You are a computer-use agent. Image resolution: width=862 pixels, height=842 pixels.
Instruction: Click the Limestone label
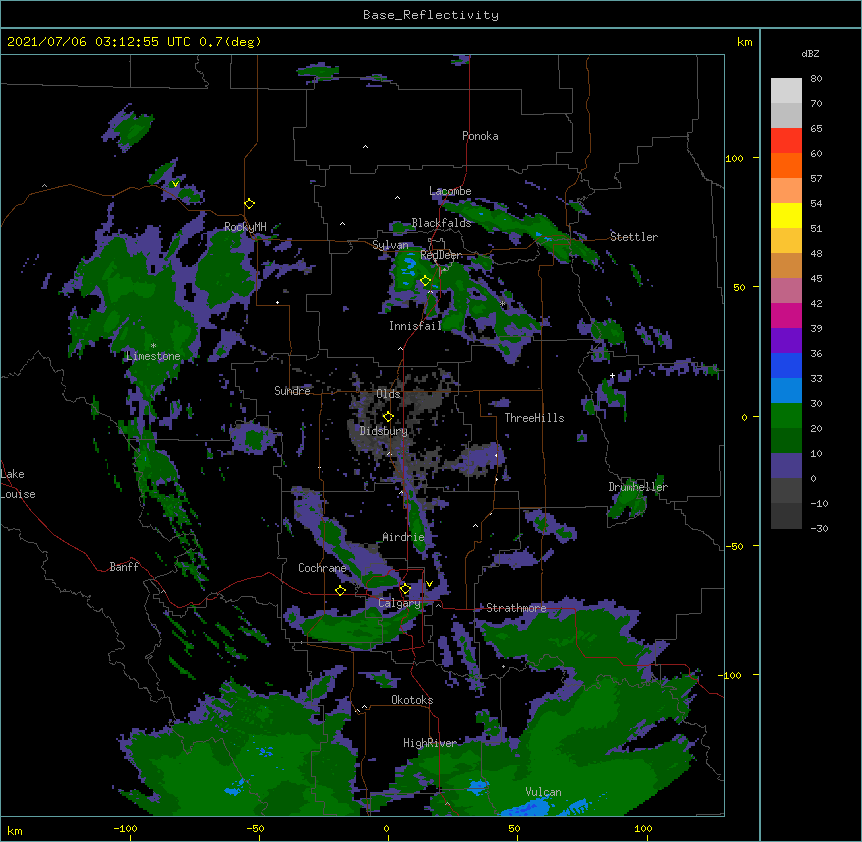153,356
